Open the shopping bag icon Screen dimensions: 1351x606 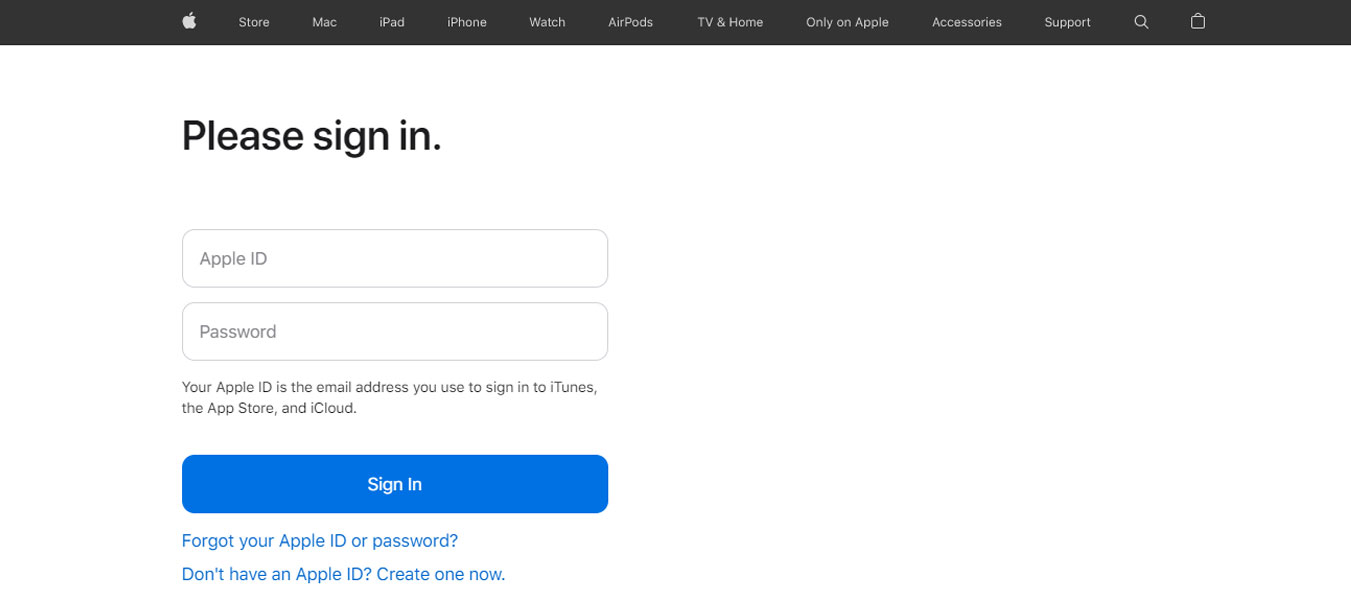tap(1198, 21)
